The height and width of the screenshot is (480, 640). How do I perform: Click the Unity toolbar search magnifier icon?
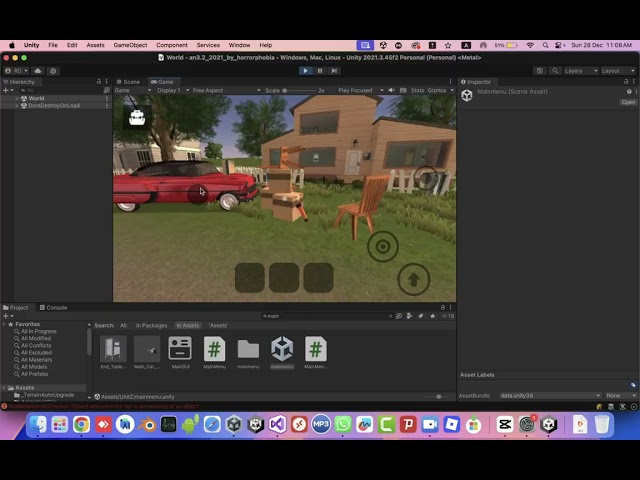point(555,71)
